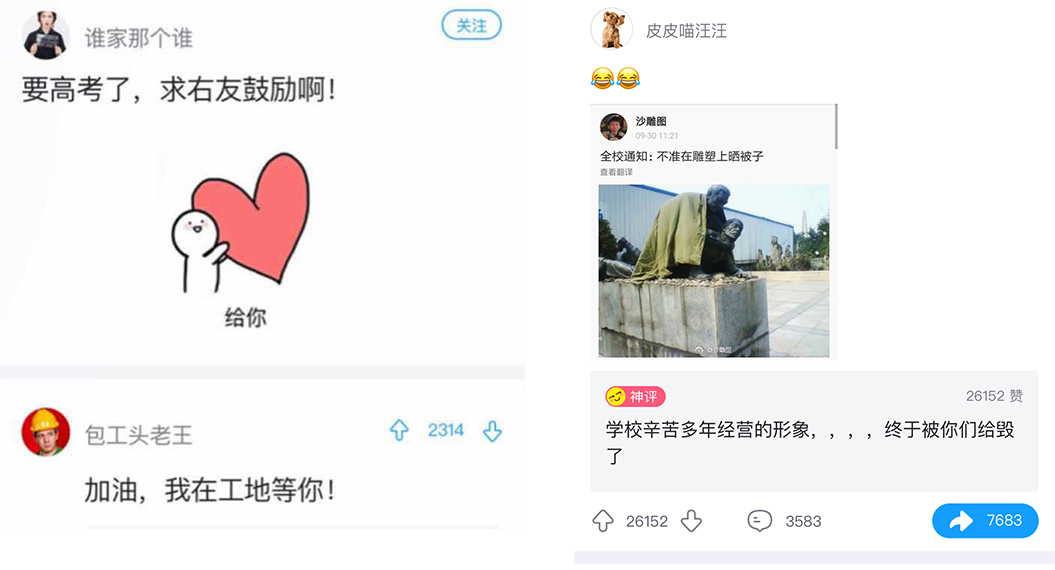Open 沙雕图 avatar in embedded screenshot
Image resolution: width=1055 pixels, height=570 pixels.
(x=614, y=127)
